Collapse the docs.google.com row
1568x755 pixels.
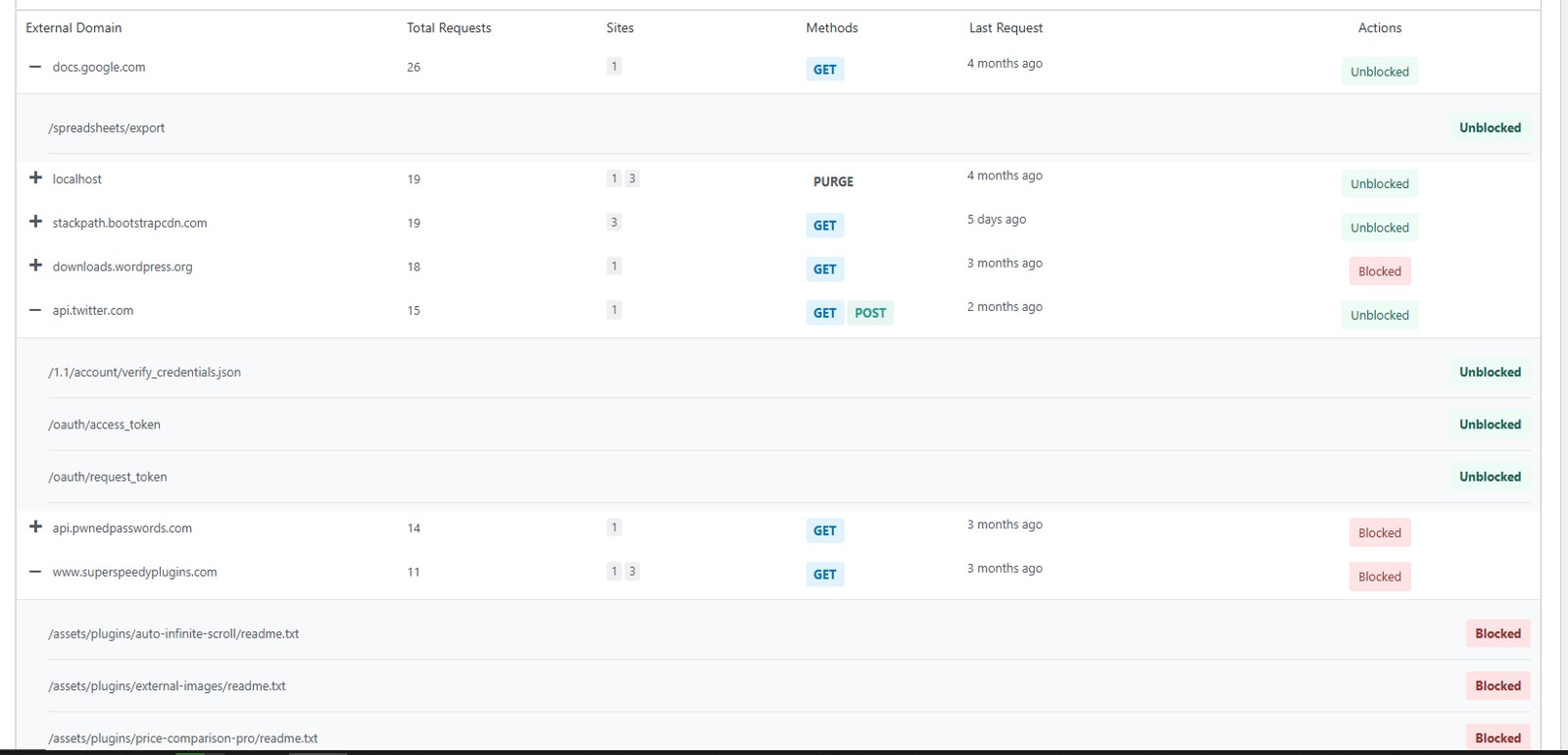35,68
